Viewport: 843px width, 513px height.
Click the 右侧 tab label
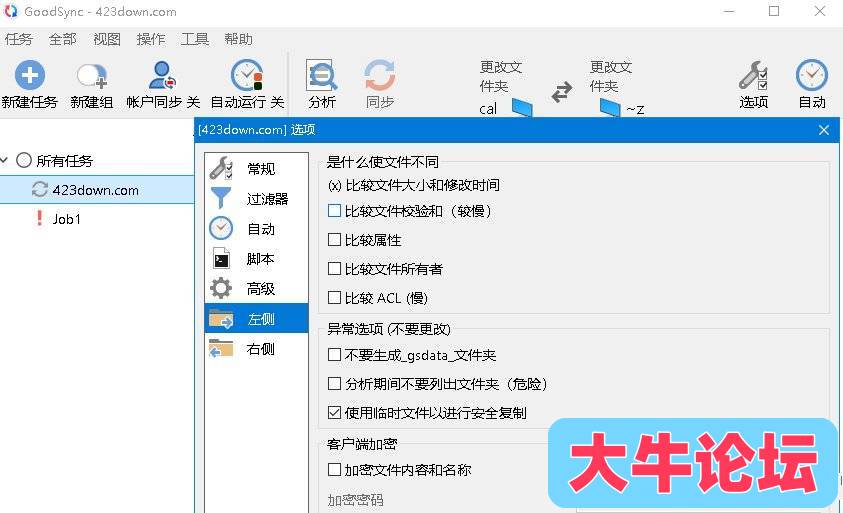(x=261, y=349)
